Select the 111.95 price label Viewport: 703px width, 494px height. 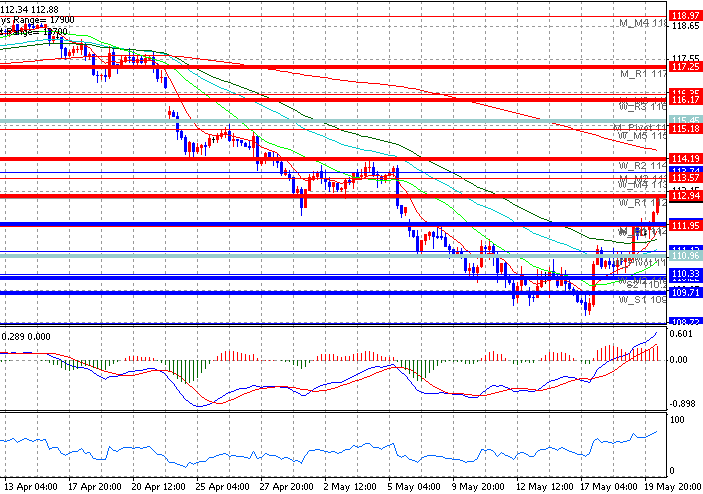click(x=685, y=225)
